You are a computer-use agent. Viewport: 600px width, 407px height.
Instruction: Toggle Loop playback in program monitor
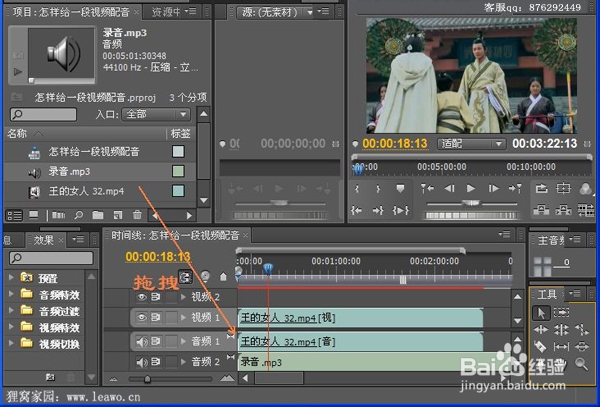(542, 188)
